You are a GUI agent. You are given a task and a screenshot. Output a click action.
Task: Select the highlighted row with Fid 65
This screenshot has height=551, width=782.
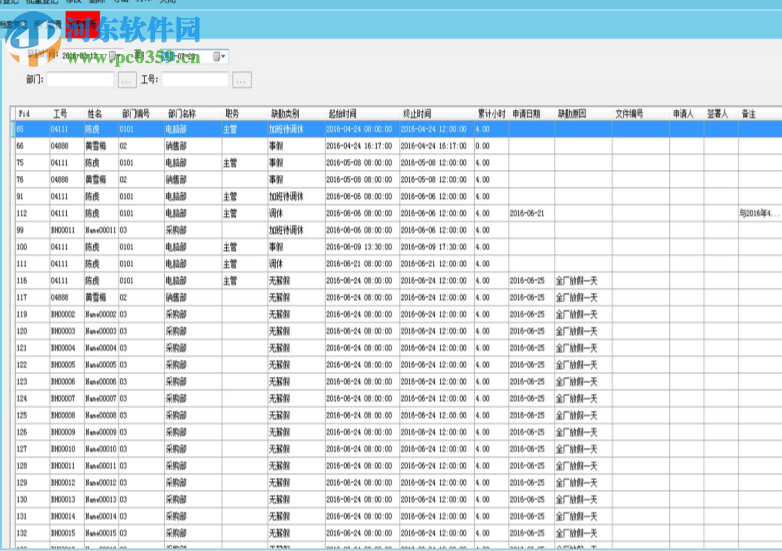coord(398,129)
